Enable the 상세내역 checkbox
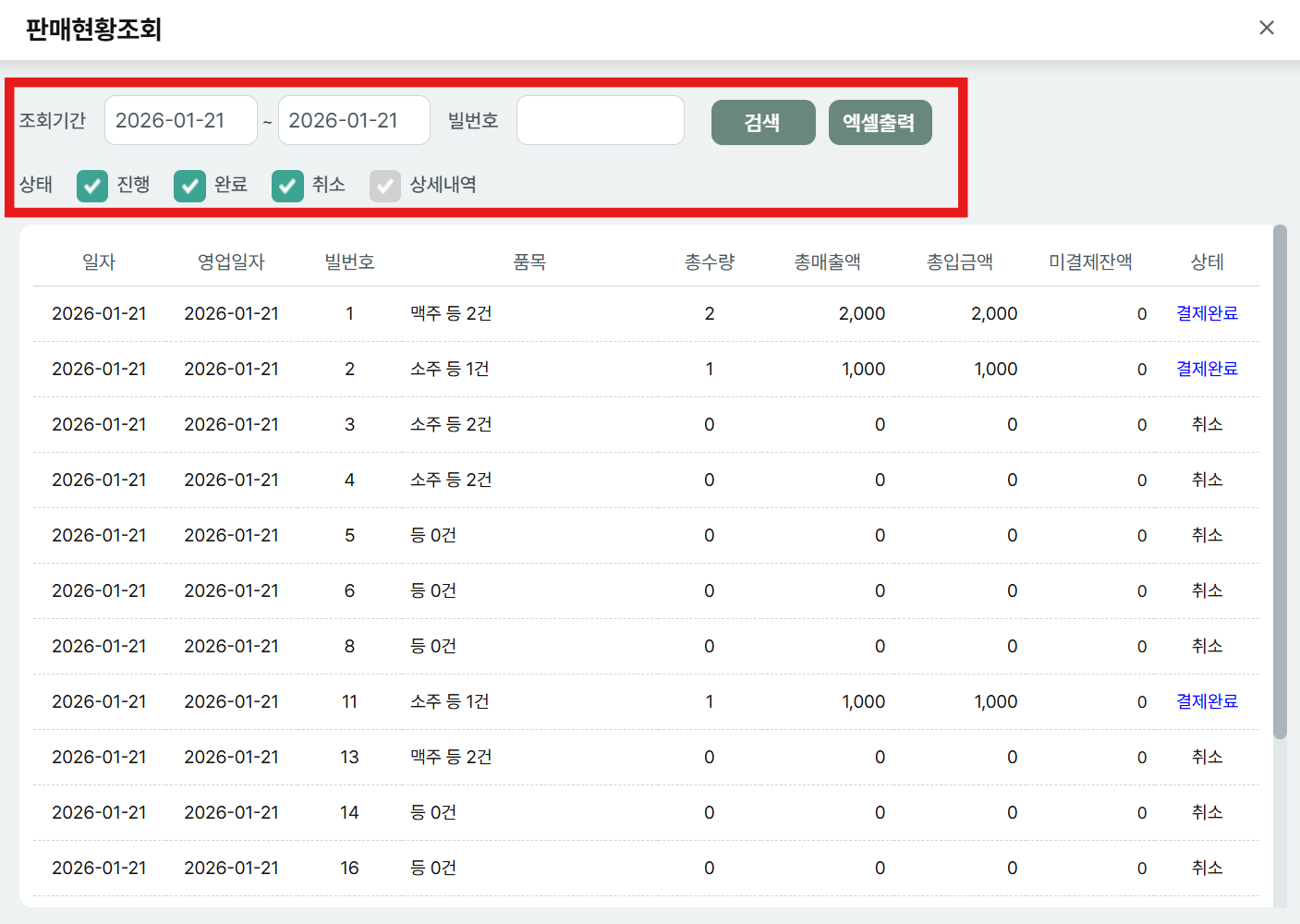Viewport: 1300px width, 924px height. point(385,186)
